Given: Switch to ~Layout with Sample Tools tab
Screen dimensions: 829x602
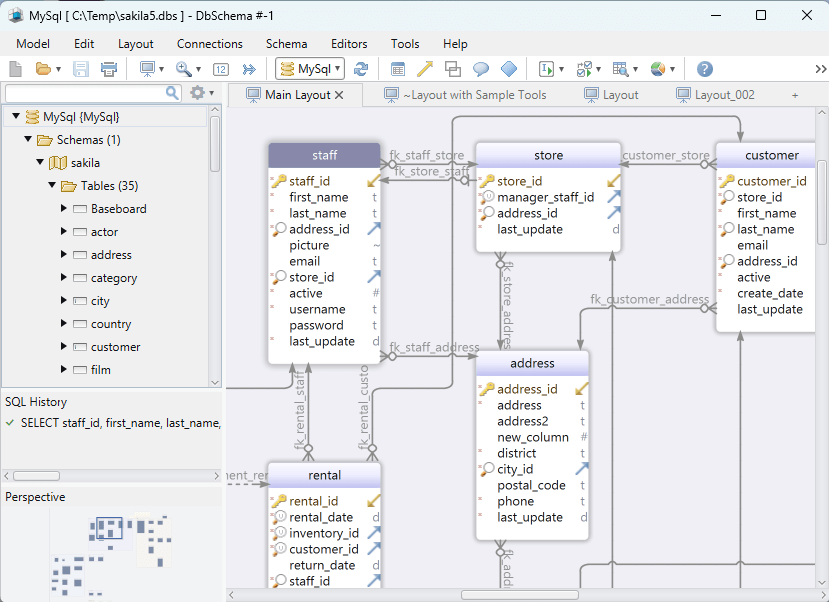Looking at the screenshot, I should (x=466, y=95).
